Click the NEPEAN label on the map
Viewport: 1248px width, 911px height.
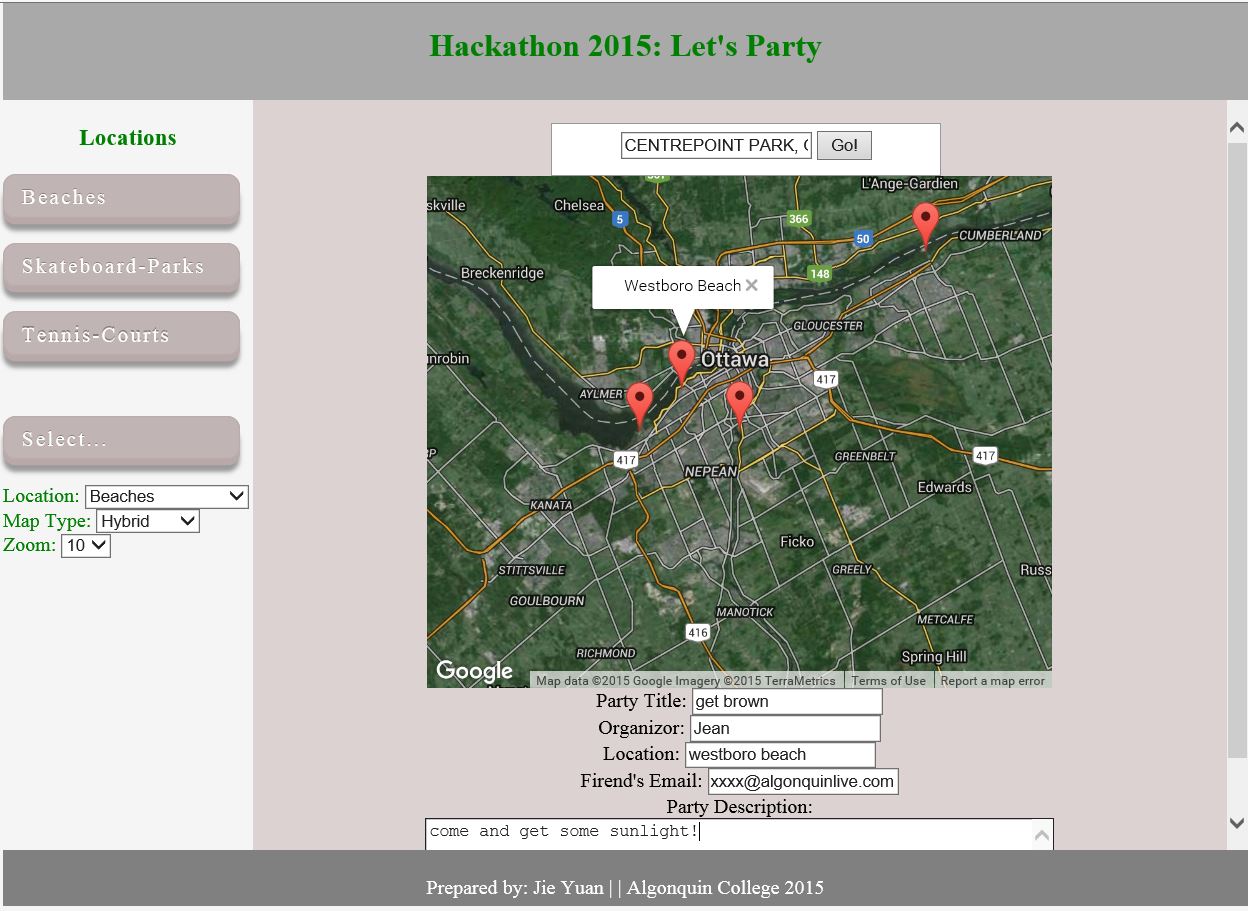710,471
